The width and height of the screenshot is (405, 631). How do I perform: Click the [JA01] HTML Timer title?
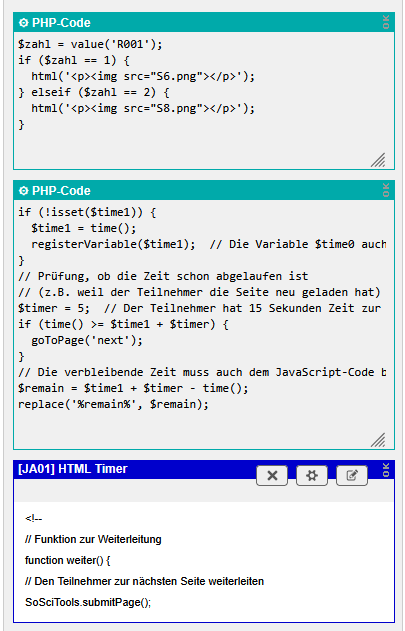[x=73, y=469]
